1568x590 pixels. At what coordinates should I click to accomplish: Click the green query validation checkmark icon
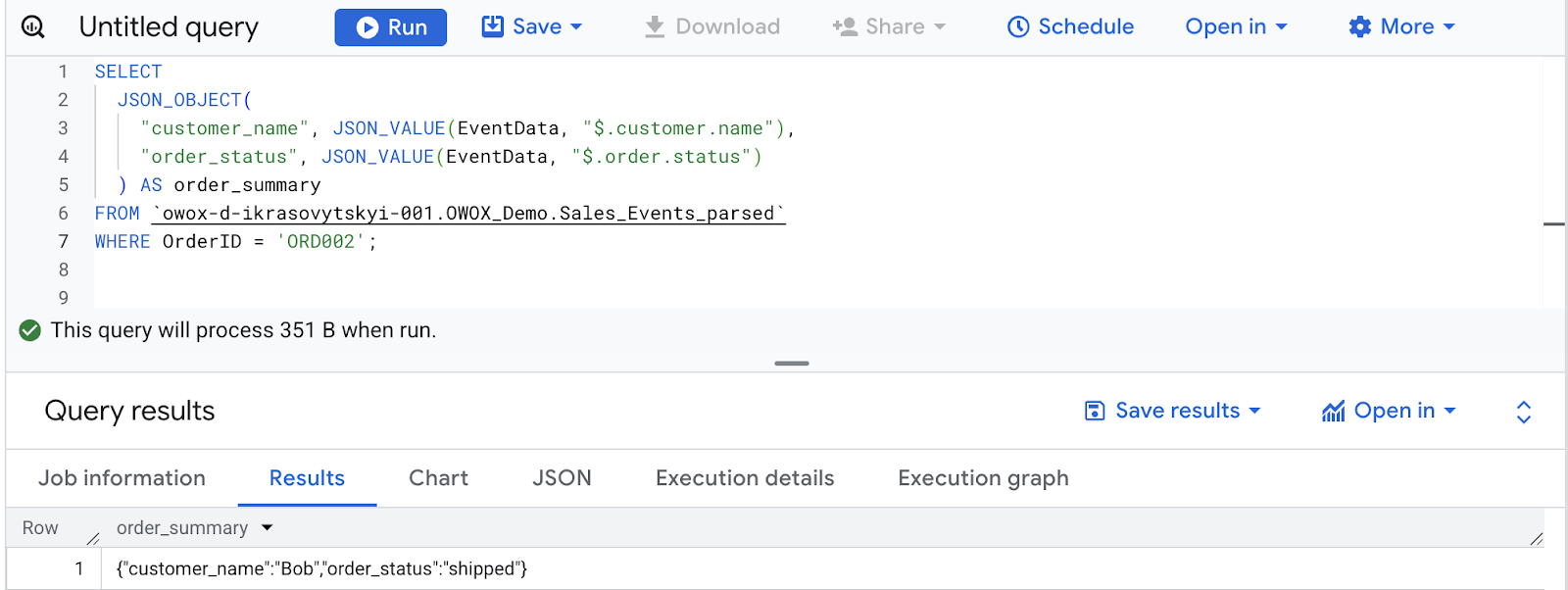coord(30,330)
